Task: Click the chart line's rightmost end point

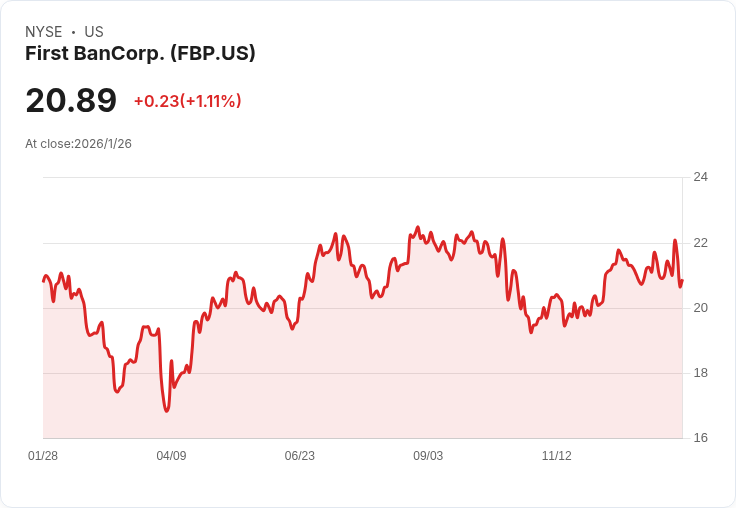Action: (x=682, y=281)
